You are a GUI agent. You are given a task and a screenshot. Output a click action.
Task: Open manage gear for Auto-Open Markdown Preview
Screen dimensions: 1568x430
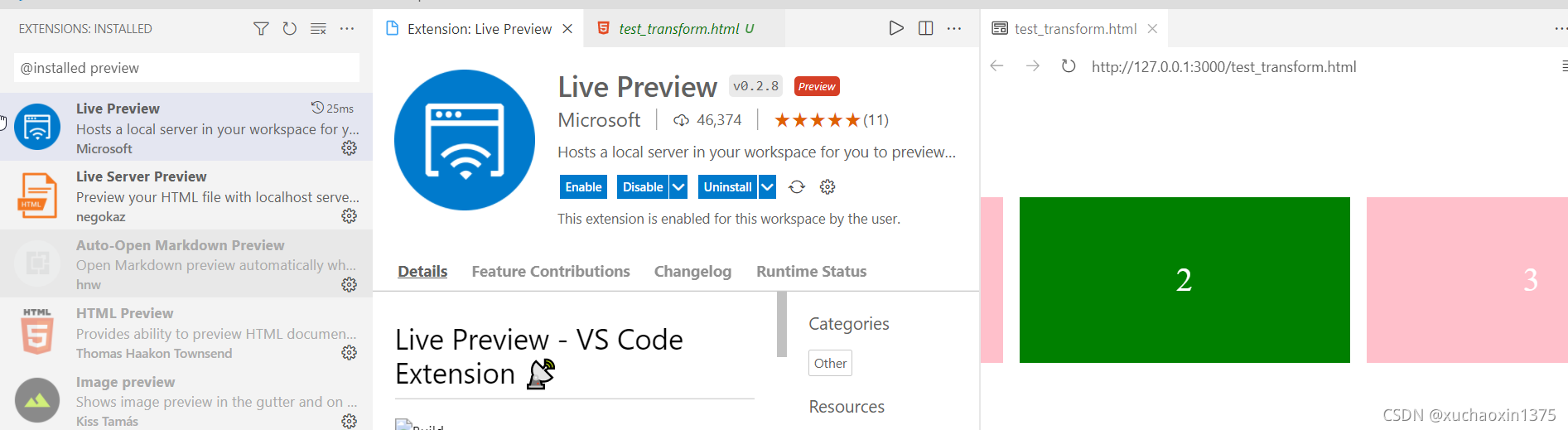pos(350,284)
